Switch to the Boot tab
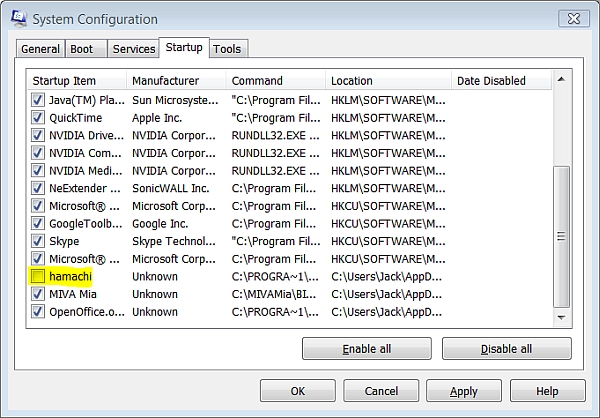Screen dimensions: 600x418 (86, 49)
